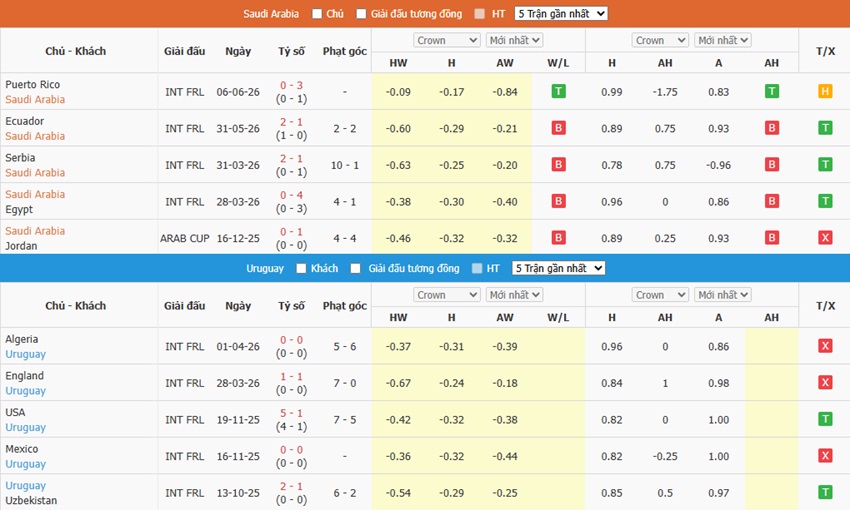Viewport: 850px width, 510px height.
Task: Tick the Khách checkbox for Uruguay
Action: (301, 268)
